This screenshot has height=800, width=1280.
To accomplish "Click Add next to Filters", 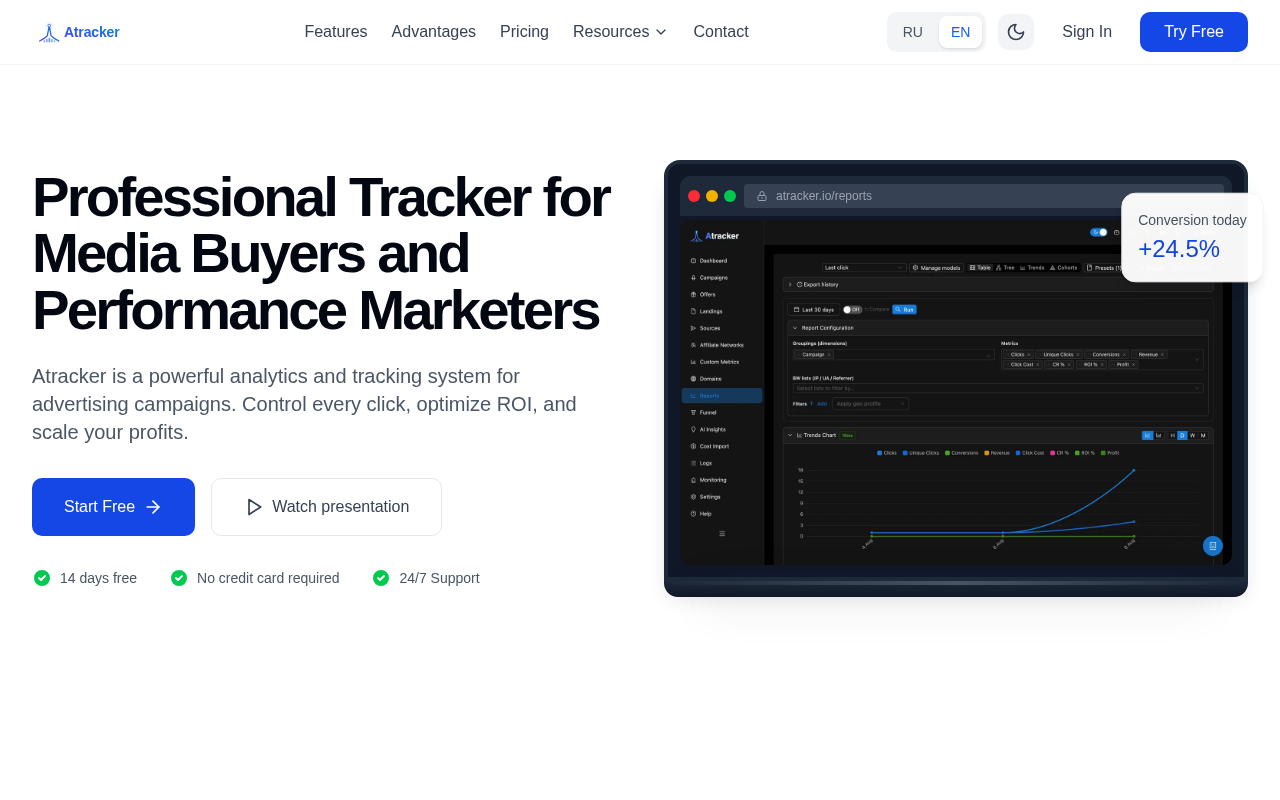I will click(x=819, y=404).
